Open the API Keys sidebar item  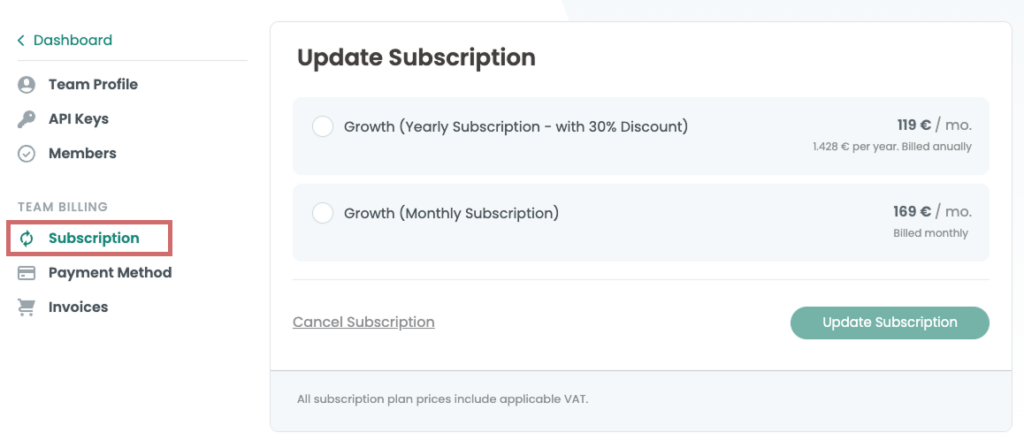pyautogui.click(x=78, y=120)
